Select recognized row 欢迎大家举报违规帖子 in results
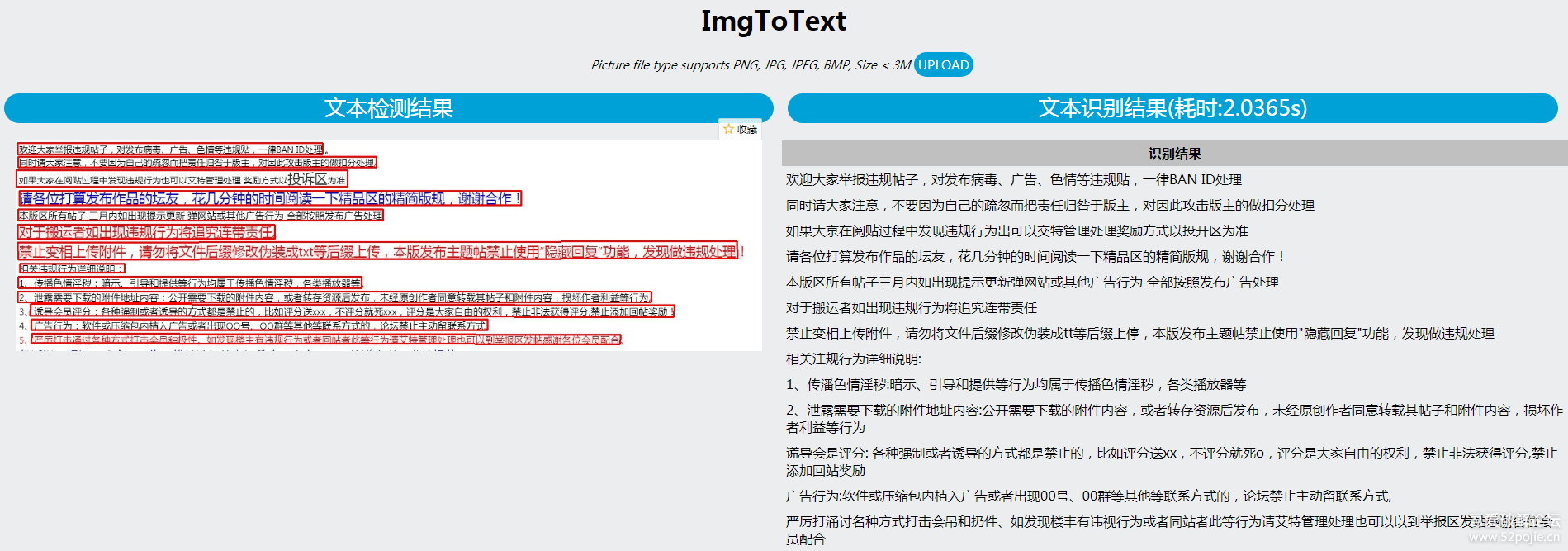This screenshot has width=1568, height=551. click(1013, 180)
